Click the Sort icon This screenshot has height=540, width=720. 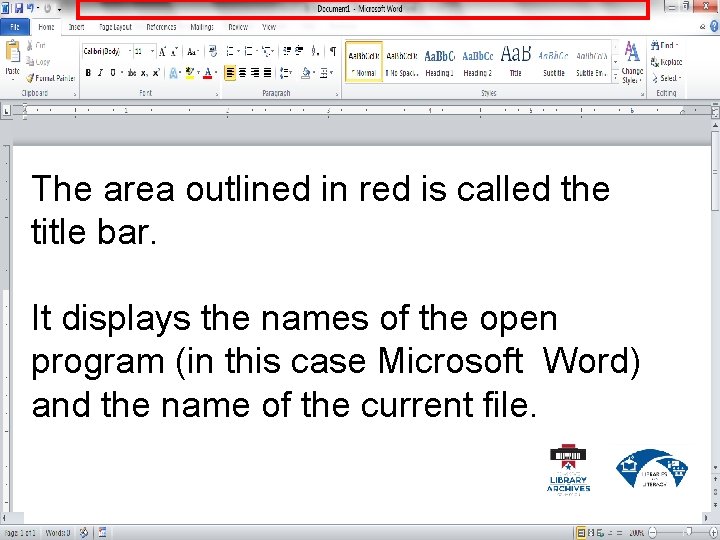point(315,51)
